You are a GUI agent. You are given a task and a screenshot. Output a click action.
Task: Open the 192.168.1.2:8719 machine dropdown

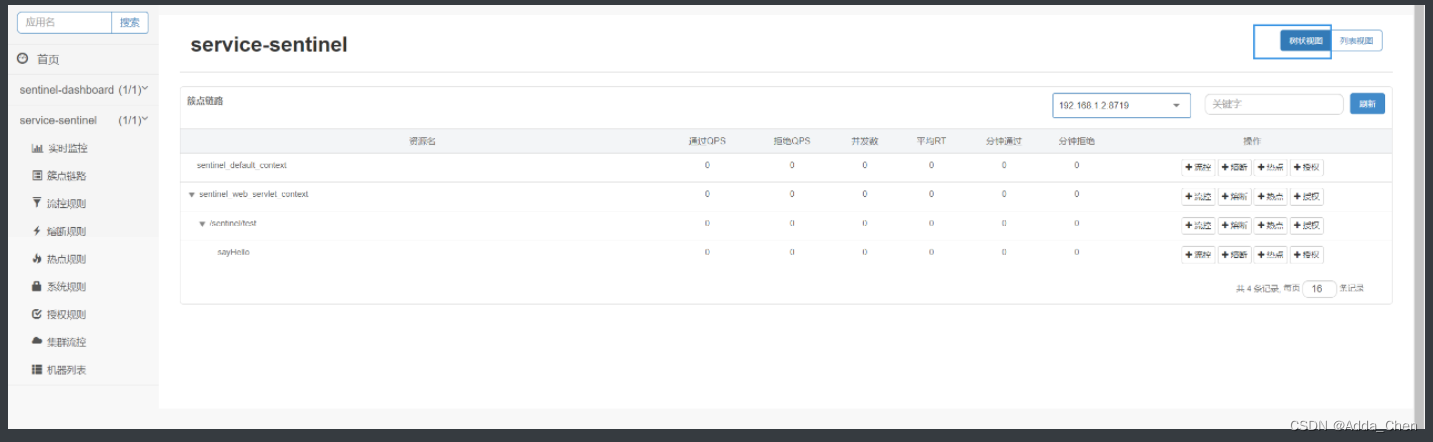coord(1121,105)
